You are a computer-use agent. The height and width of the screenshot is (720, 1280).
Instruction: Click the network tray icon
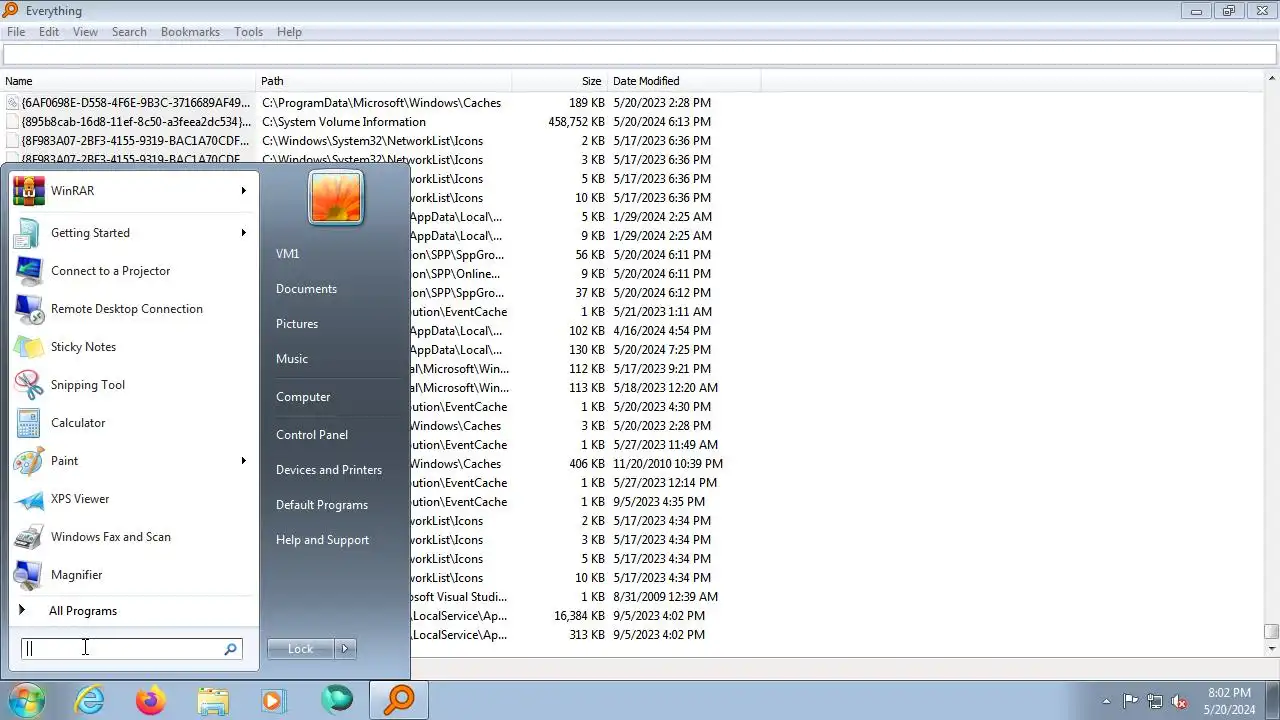[1155, 701]
